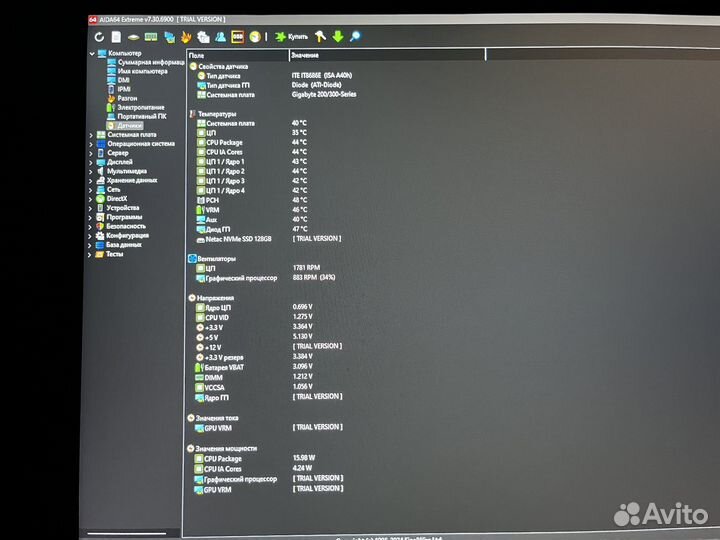720x540 pixels.
Task: Expand the Хранение данных tree chevron
Action: pyautogui.click(x=90, y=181)
